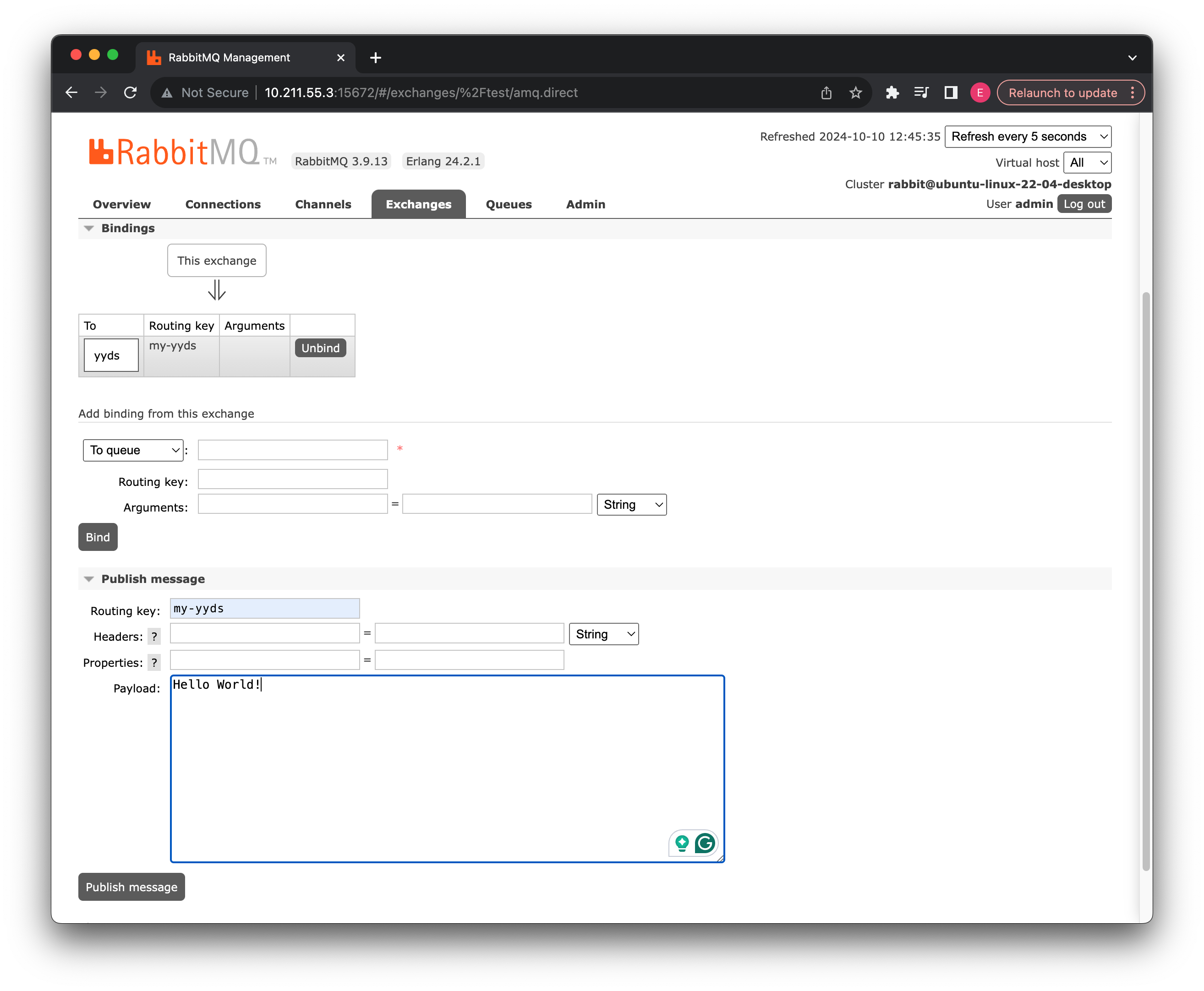Click the Headers help question mark
The height and width of the screenshot is (991, 1204).
pos(153,637)
